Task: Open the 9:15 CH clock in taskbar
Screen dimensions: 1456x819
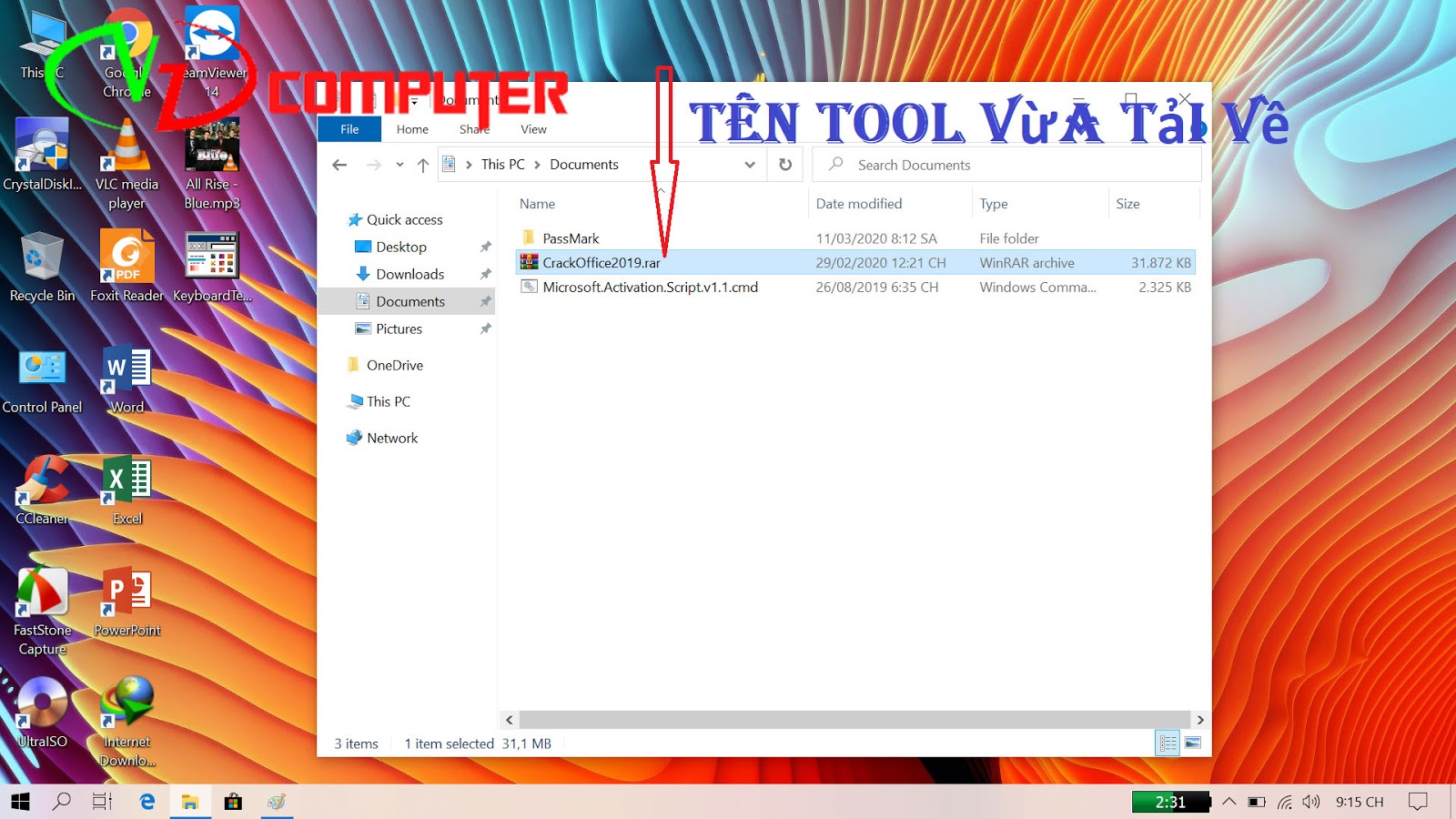Action: click(x=1360, y=802)
